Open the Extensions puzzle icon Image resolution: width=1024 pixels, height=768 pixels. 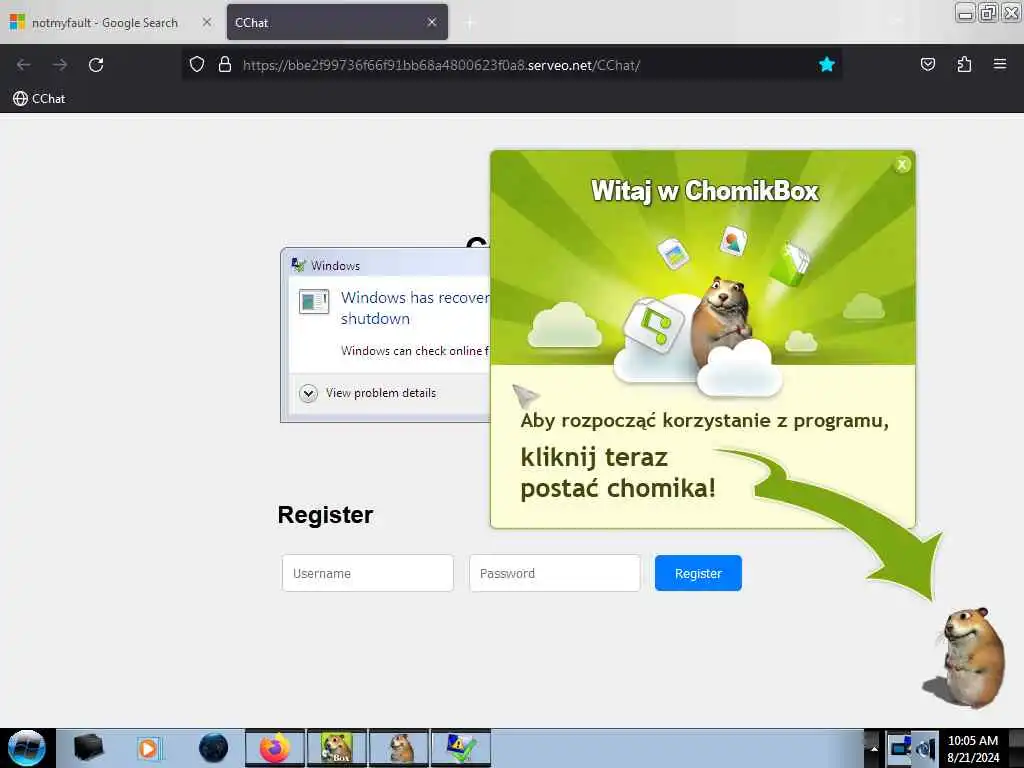pyautogui.click(x=964, y=65)
